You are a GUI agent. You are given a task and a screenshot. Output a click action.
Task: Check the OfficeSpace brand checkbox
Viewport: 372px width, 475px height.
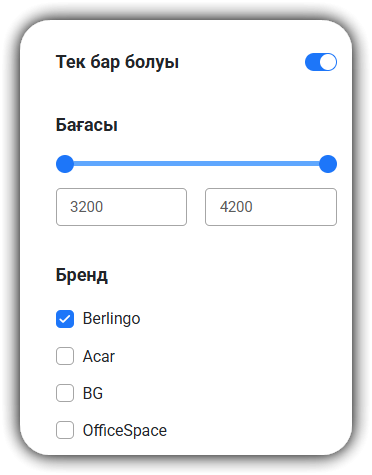point(65,430)
